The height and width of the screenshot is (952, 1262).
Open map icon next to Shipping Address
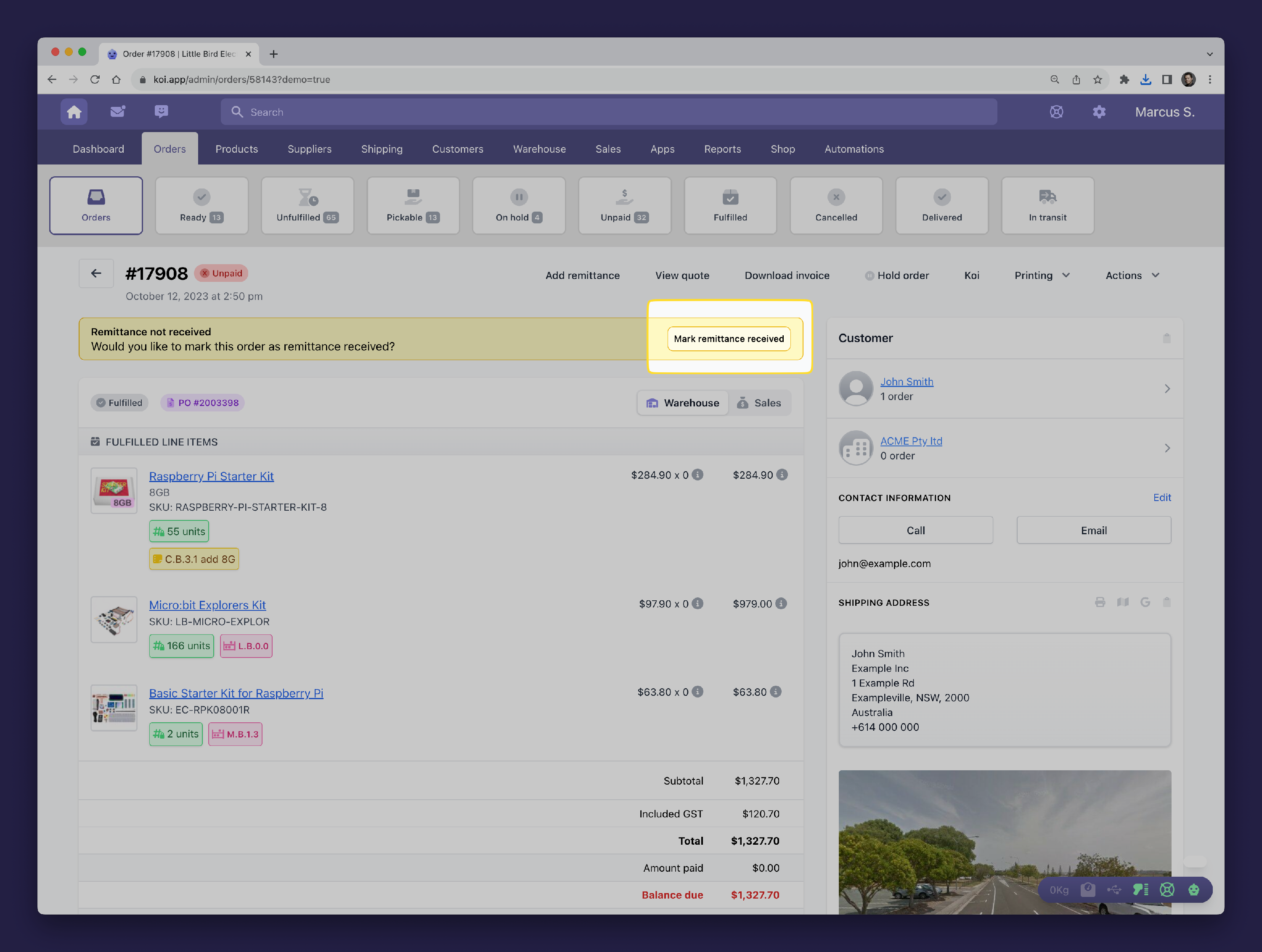[1122, 602]
